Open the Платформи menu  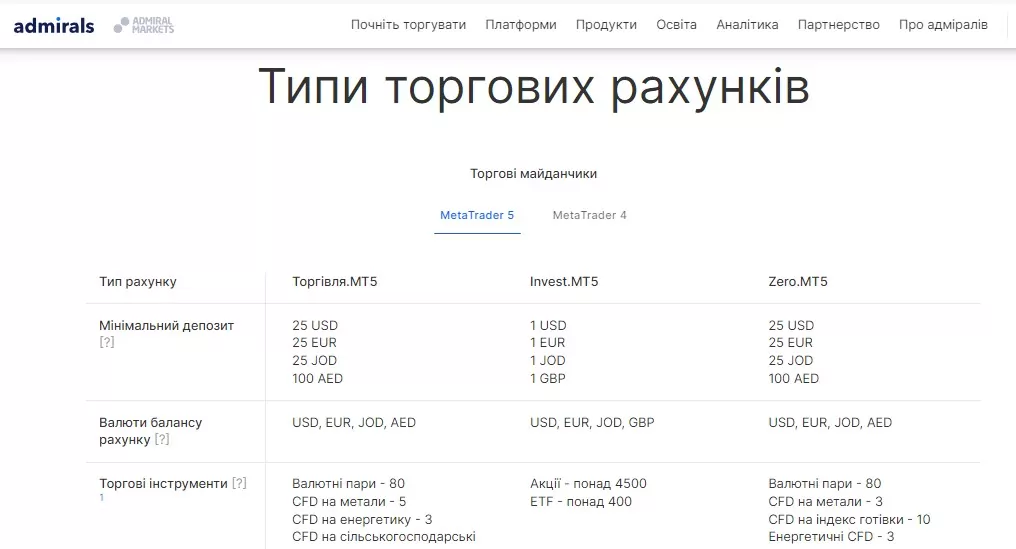point(521,25)
